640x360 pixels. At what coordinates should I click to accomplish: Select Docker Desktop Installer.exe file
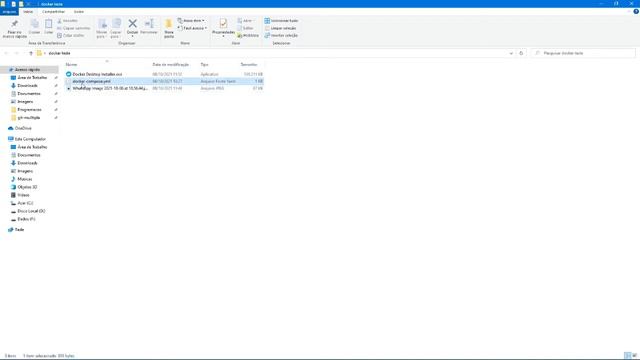click(164, 74)
